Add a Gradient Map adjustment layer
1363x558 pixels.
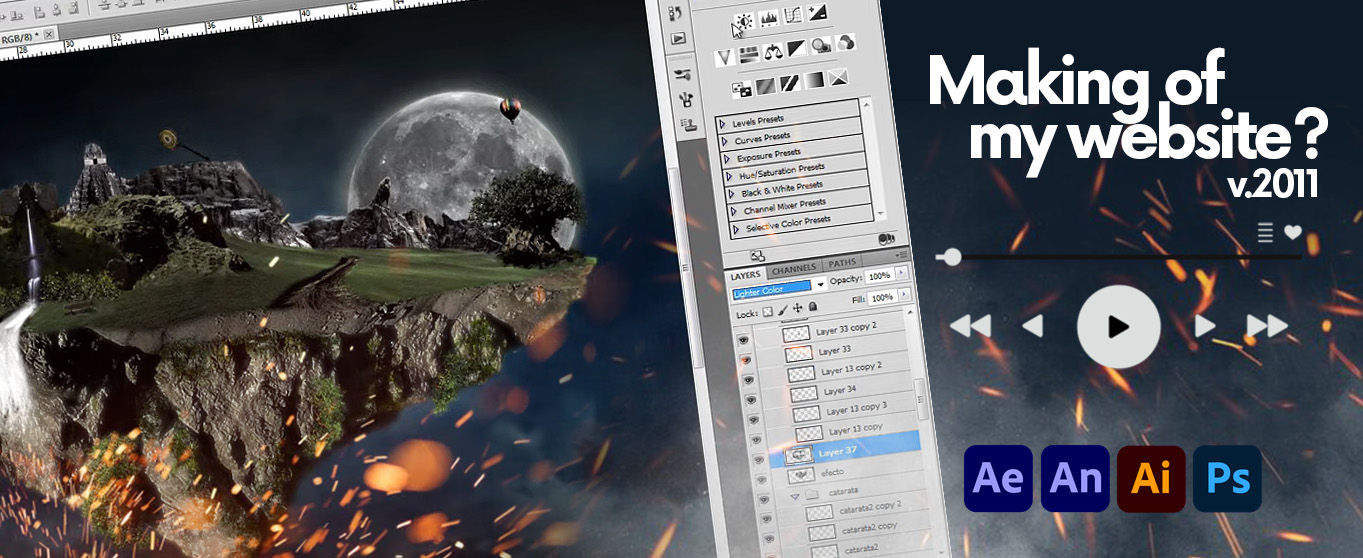[x=814, y=80]
